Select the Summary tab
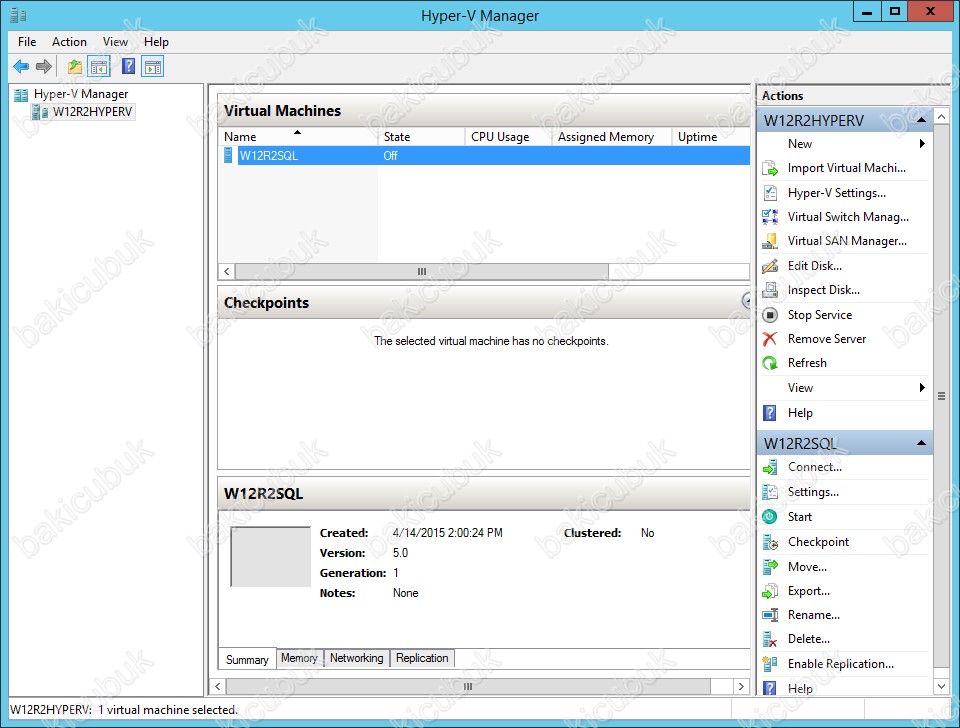The image size is (960, 728). (x=247, y=659)
